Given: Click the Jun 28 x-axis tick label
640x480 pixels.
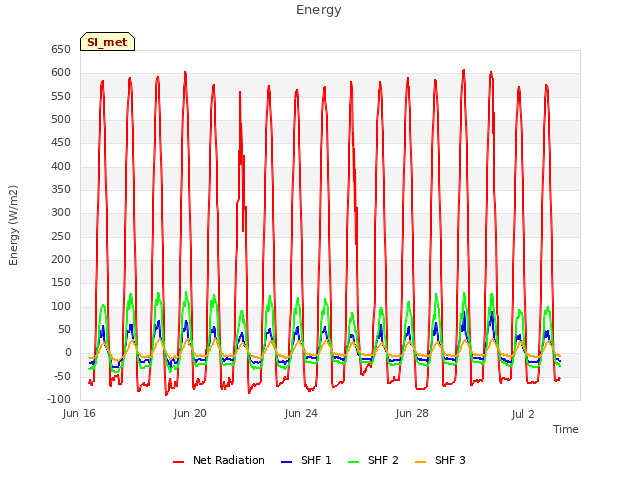Looking at the screenshot, I should coord(412,414).
